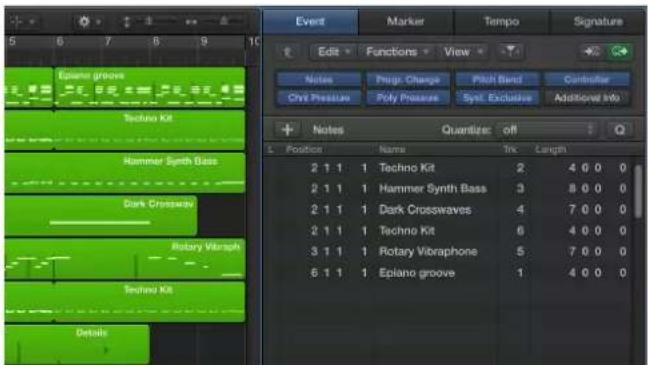Screen dimensions: 648x365
Task: Click the plus button to add an event
Action: pos(287,130)
